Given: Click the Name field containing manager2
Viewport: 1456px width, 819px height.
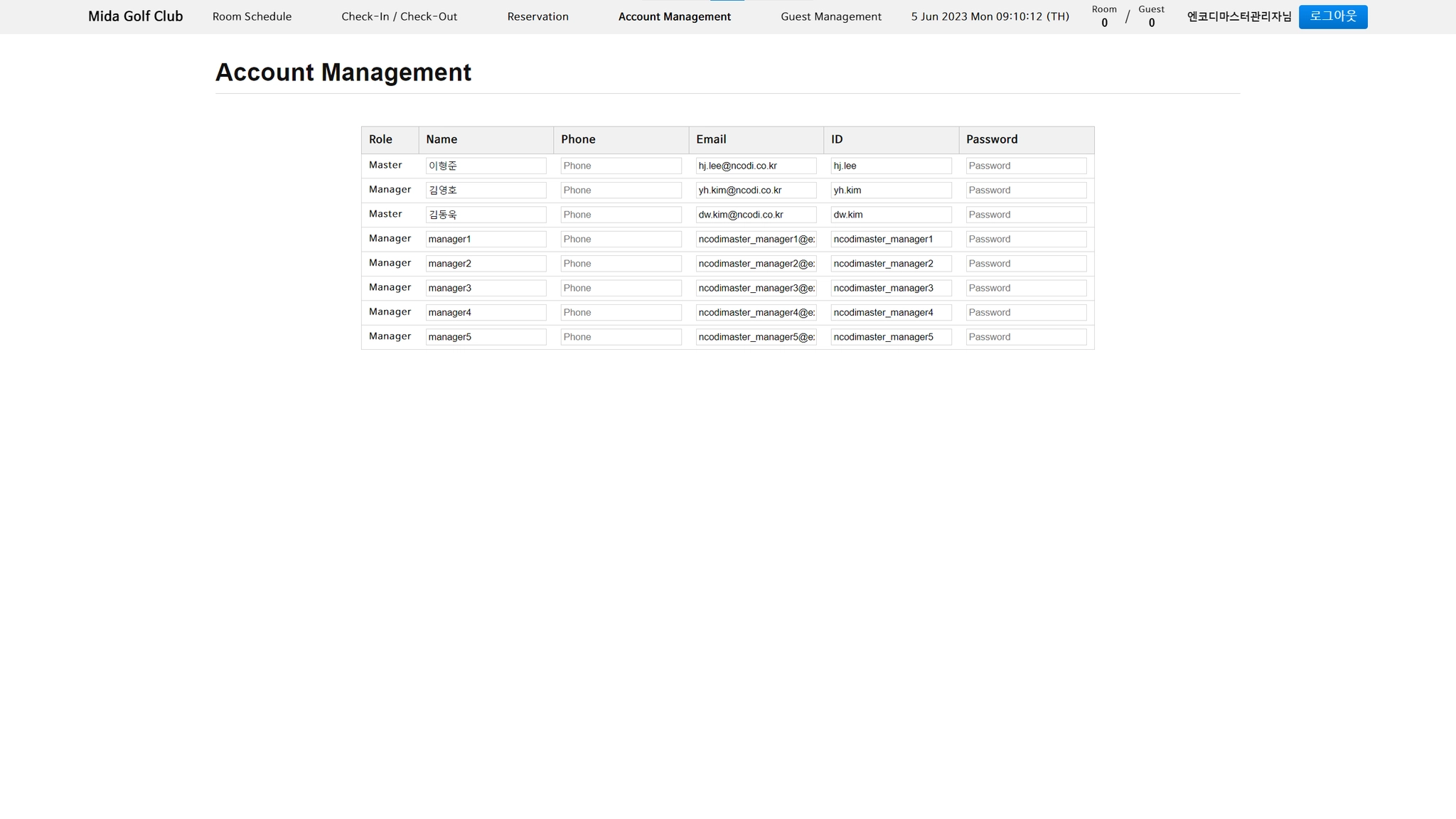Looking at the screenshot, I should 486,264.
